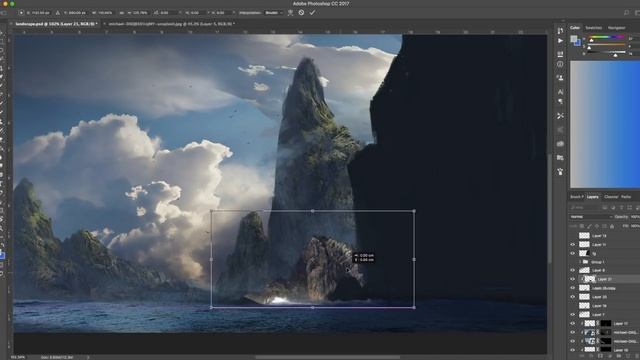Click the brightness slider in Color panel
This screenshot has height=360, width=640.
click(x=606, y=53)
